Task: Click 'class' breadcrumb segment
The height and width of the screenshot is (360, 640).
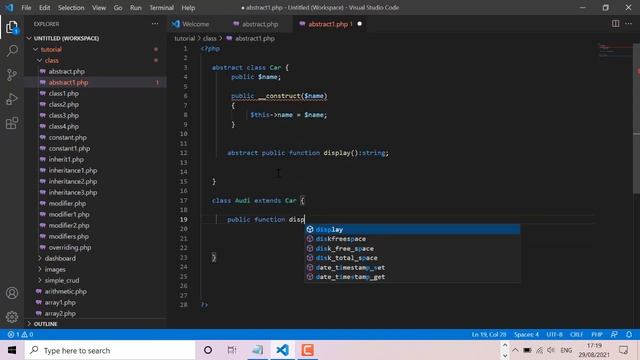Action: (209, 38)
